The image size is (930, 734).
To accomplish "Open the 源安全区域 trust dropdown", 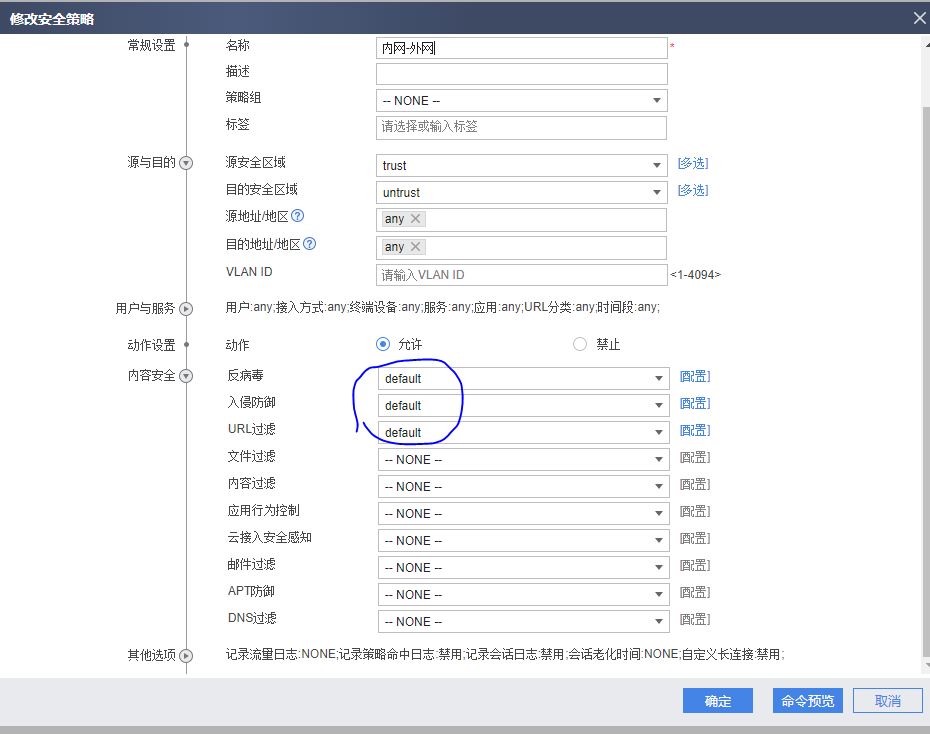I will pos(520,166).
